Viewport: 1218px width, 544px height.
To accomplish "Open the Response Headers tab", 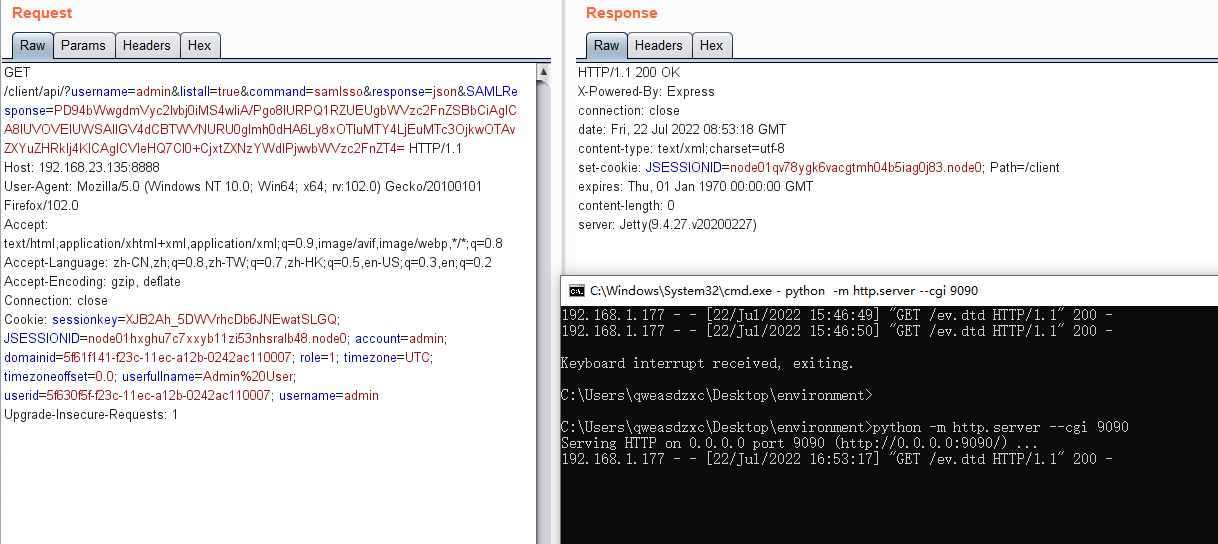I will point(658,45).
